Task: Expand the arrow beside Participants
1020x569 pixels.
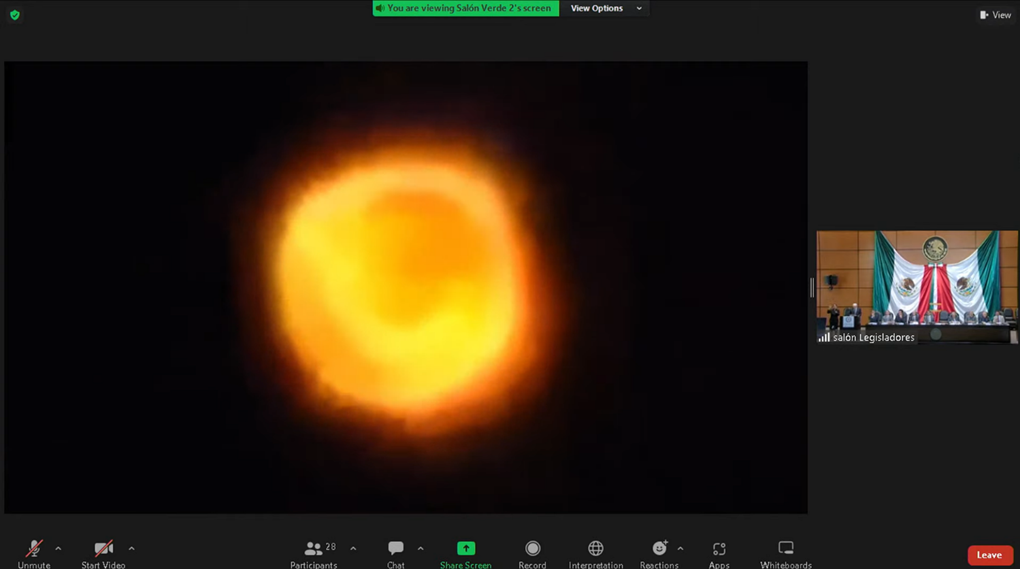Action: pyautogui.click(x=353, y=548)
